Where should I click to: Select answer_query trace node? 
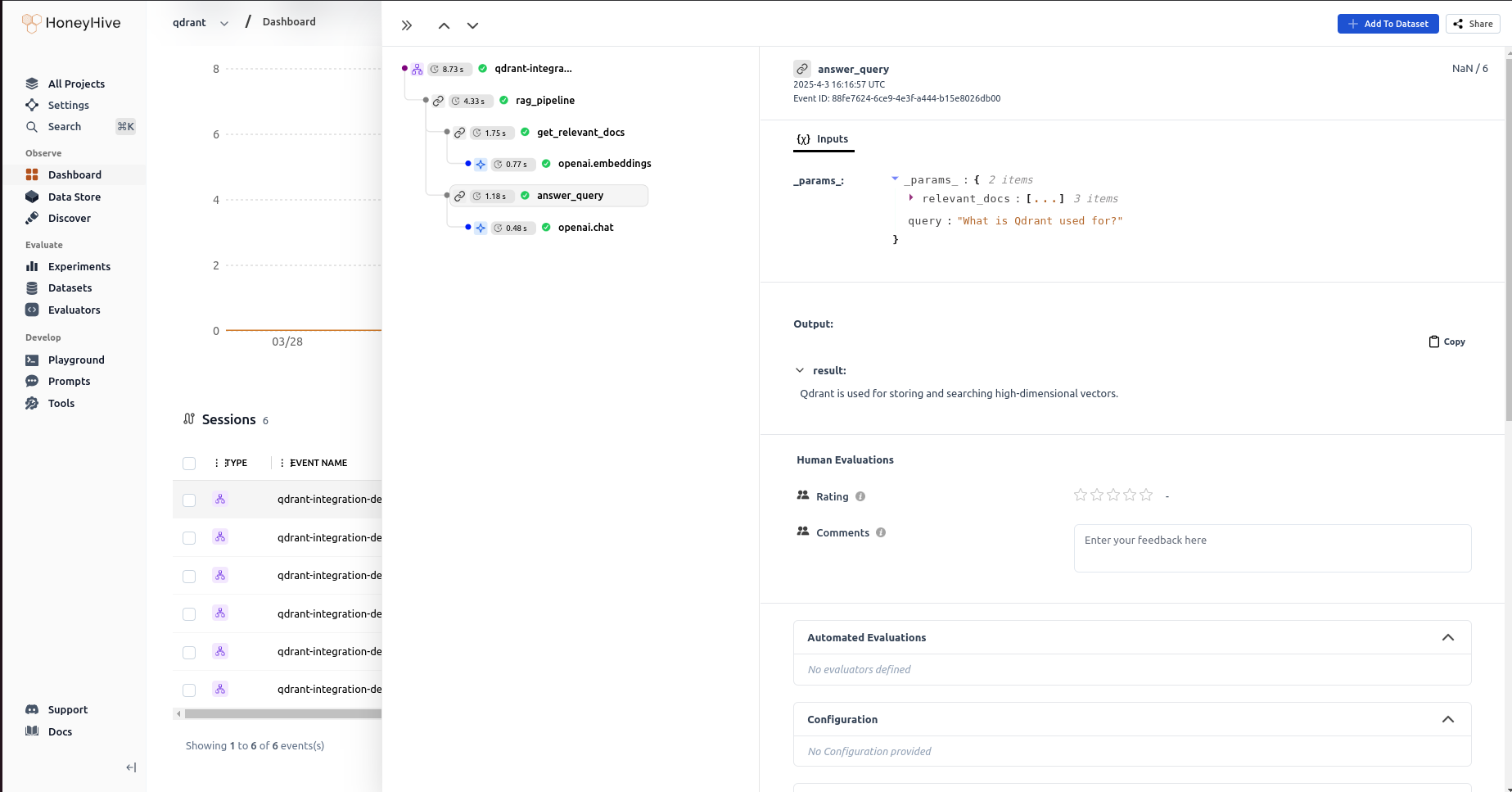click(570, 196)
